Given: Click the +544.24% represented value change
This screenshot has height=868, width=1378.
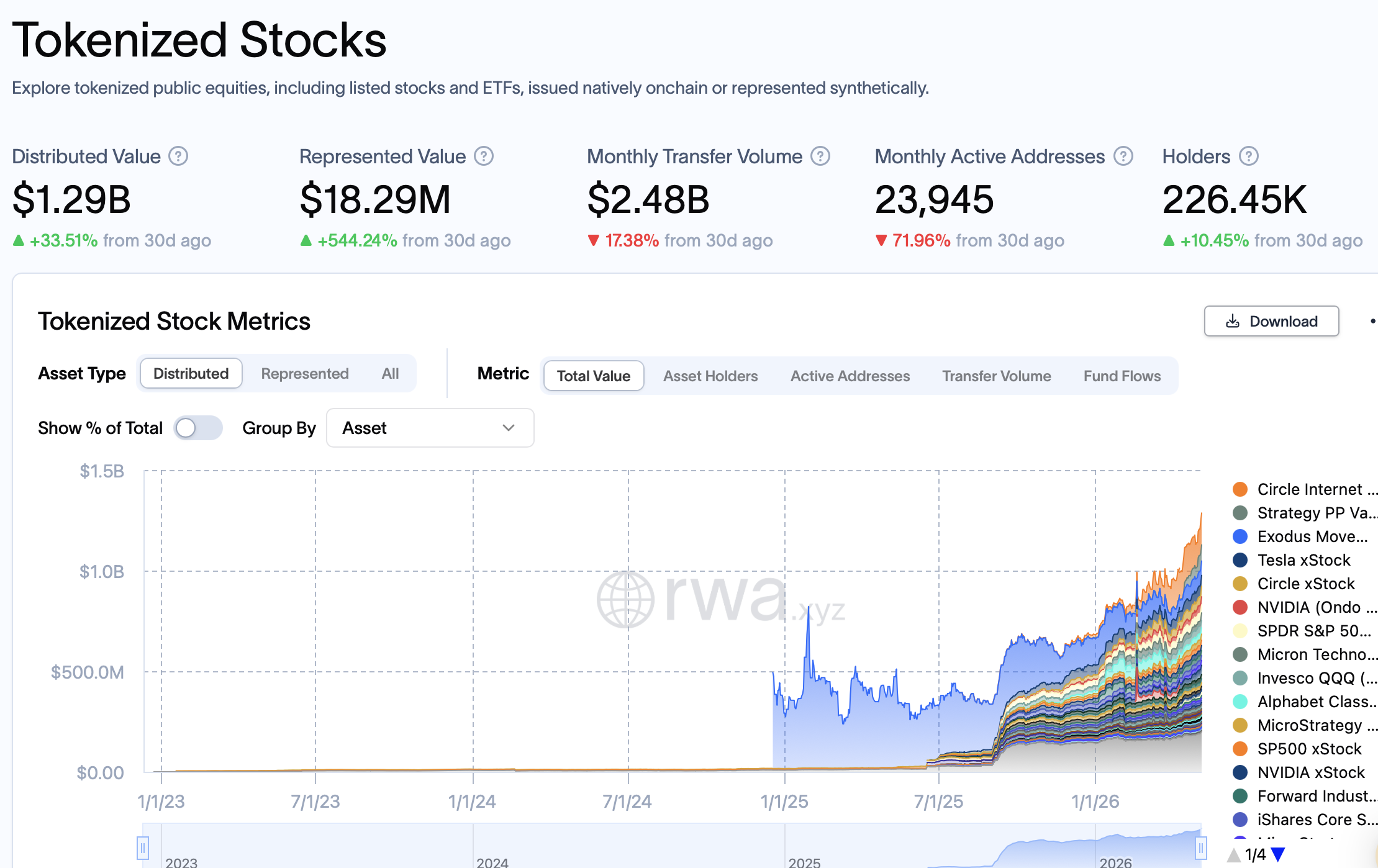Looking at the screenshot, I should pyautogui.click(x=357, y=240).
